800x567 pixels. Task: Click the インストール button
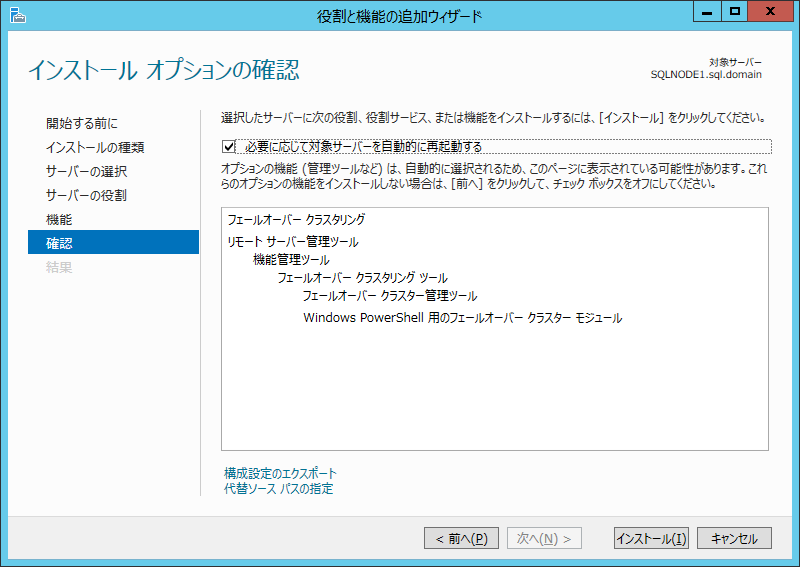click(x=651, y=538)
